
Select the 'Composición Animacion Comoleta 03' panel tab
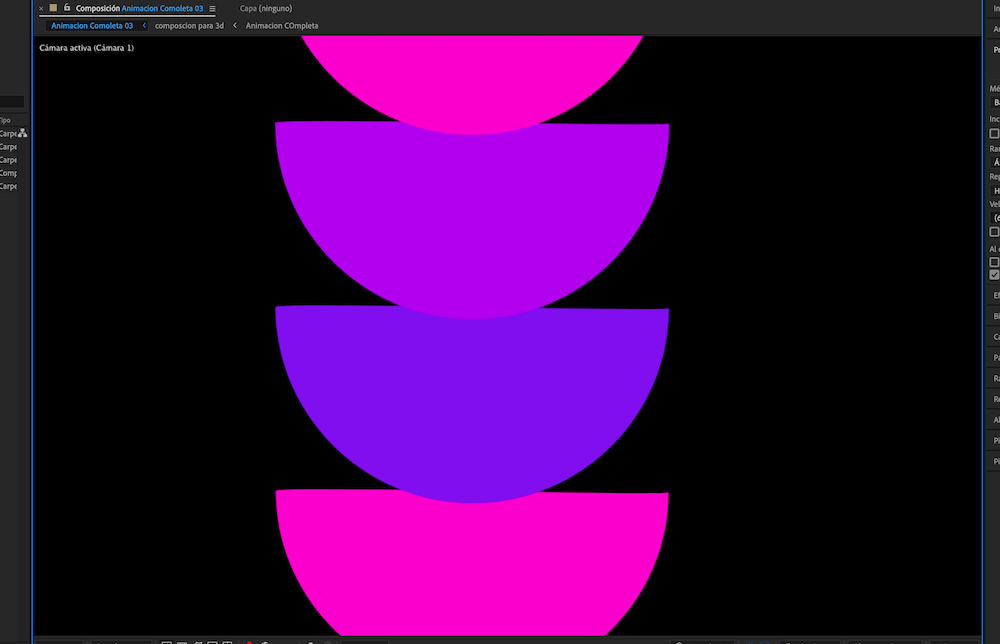click(x=139, y=8)
